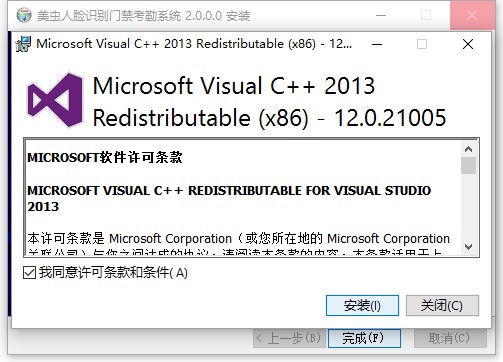Click the license text scroll down arrow

(x=468, y=247)
